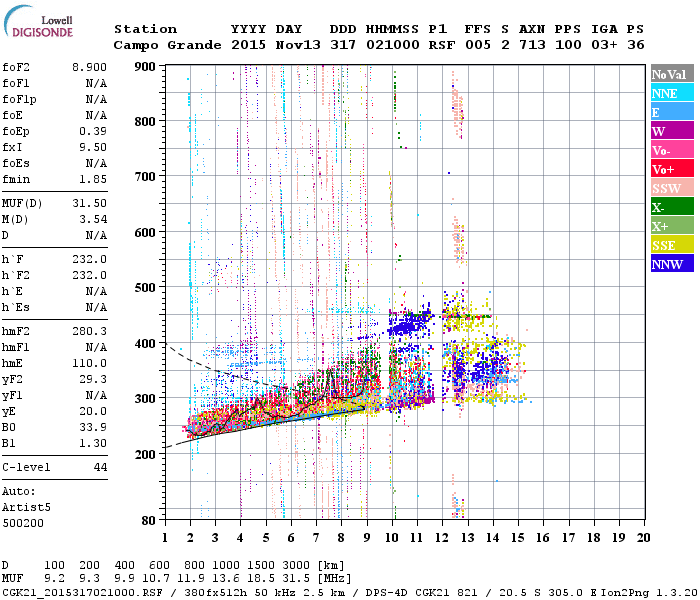The height and width of the screenshot is (600, 700).
Task: Click the purple W legend swatch
Action: (x=672, y=131)
